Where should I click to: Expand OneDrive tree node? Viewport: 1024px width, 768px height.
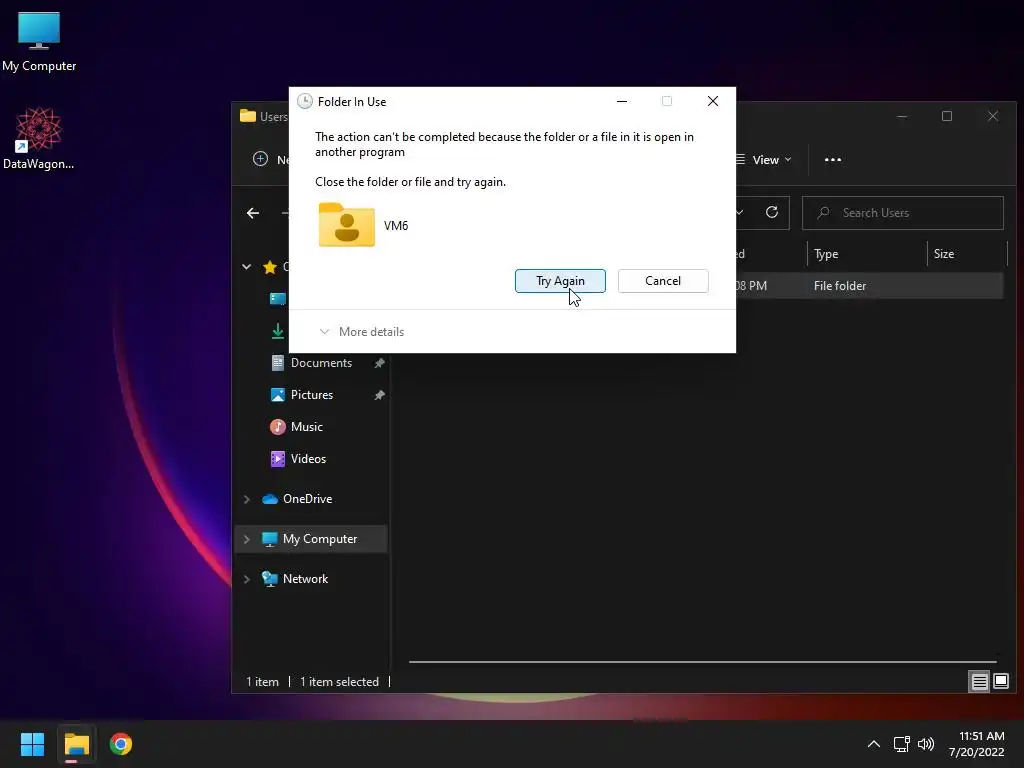(246, 499)
